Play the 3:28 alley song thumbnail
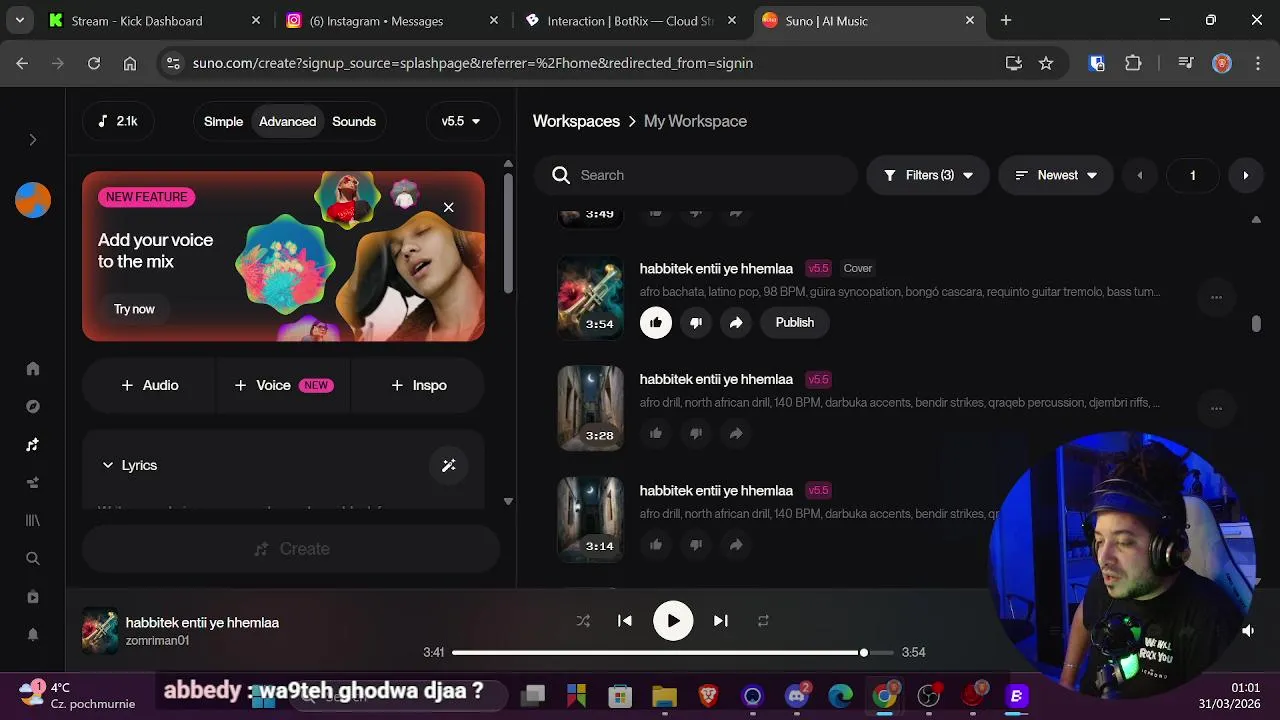This screenshot has width=1280, height=720. click(590, 408)
